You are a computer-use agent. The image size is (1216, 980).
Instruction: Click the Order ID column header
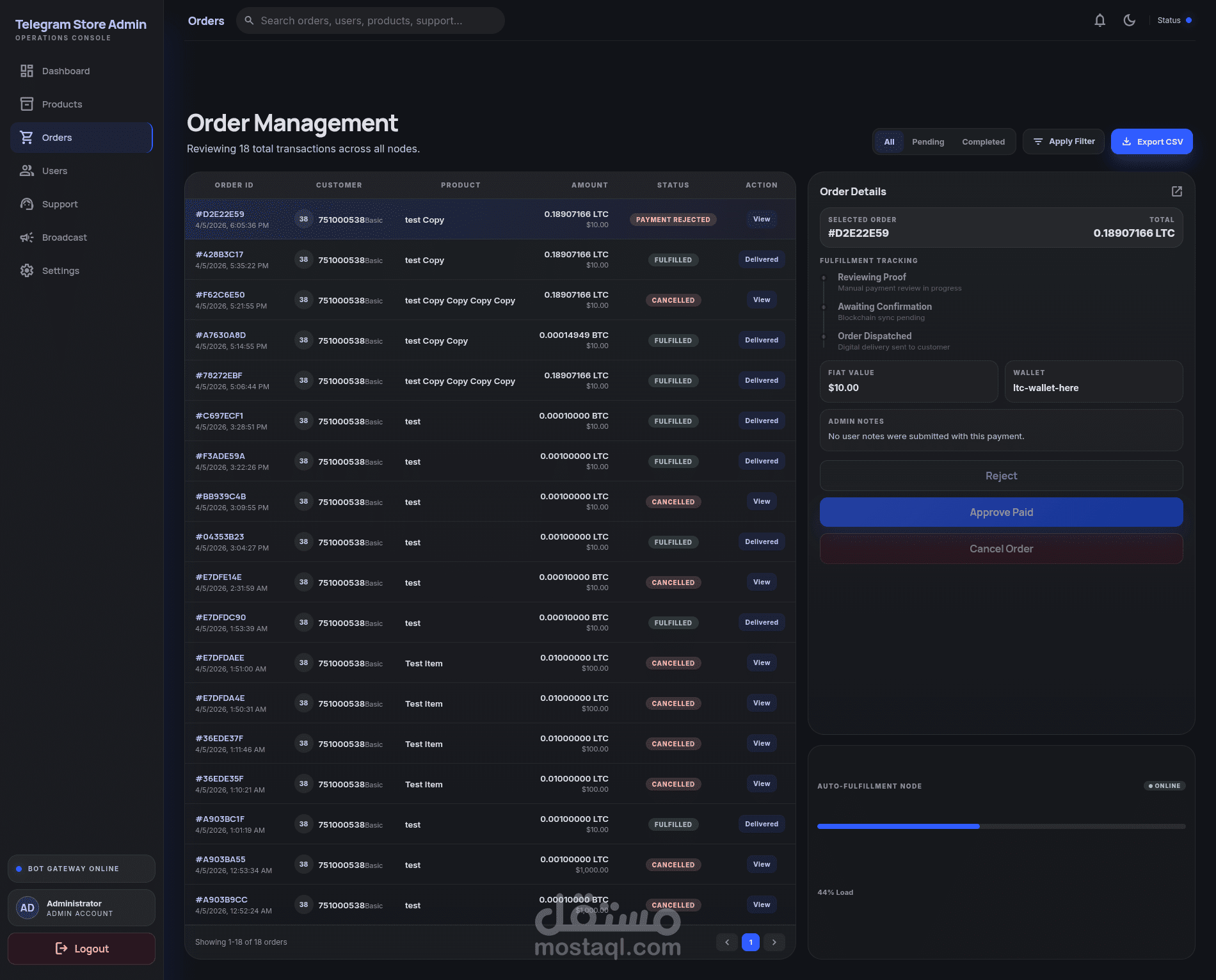(x=234, y=185)
